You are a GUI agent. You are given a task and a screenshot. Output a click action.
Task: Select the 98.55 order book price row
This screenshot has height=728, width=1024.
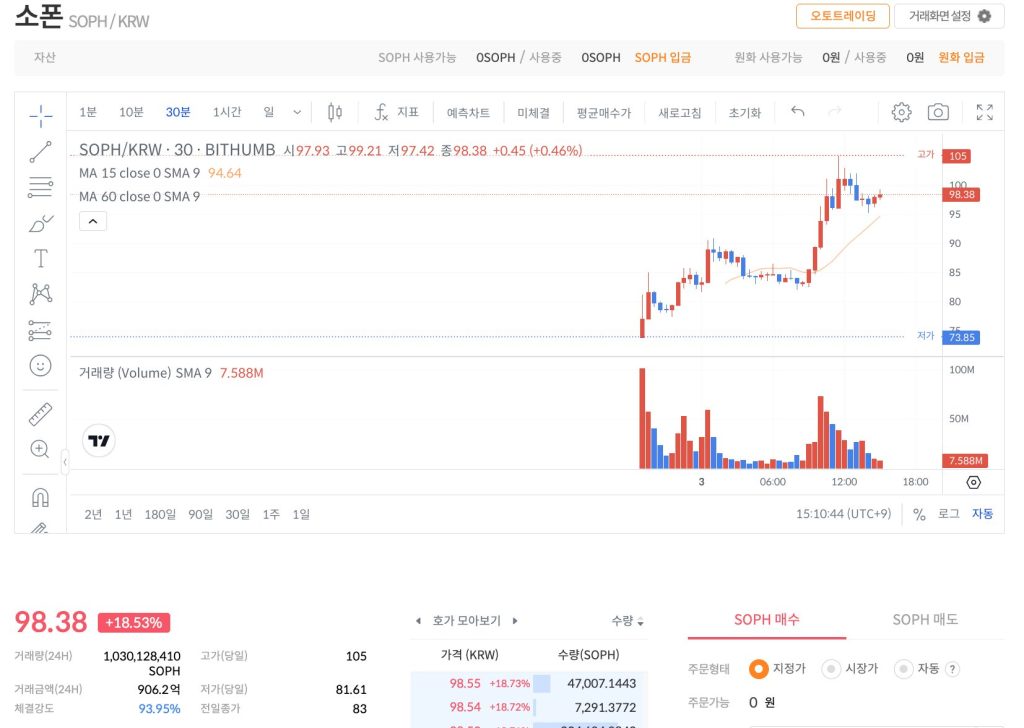tap(529, 683)
